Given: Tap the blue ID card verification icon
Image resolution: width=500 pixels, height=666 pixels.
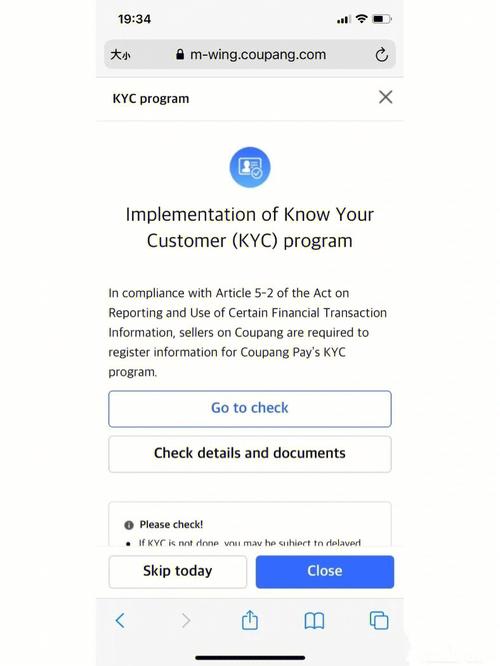Looking at the screenshot, I should (x=250, y=167).
